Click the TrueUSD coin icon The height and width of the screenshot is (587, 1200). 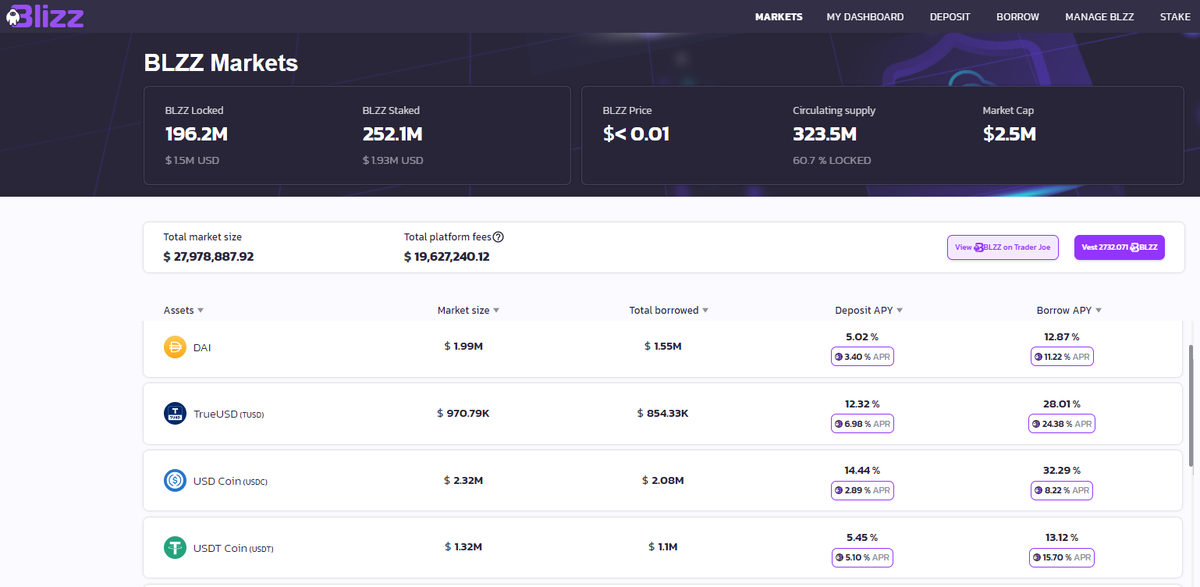(x=175, y=413)
